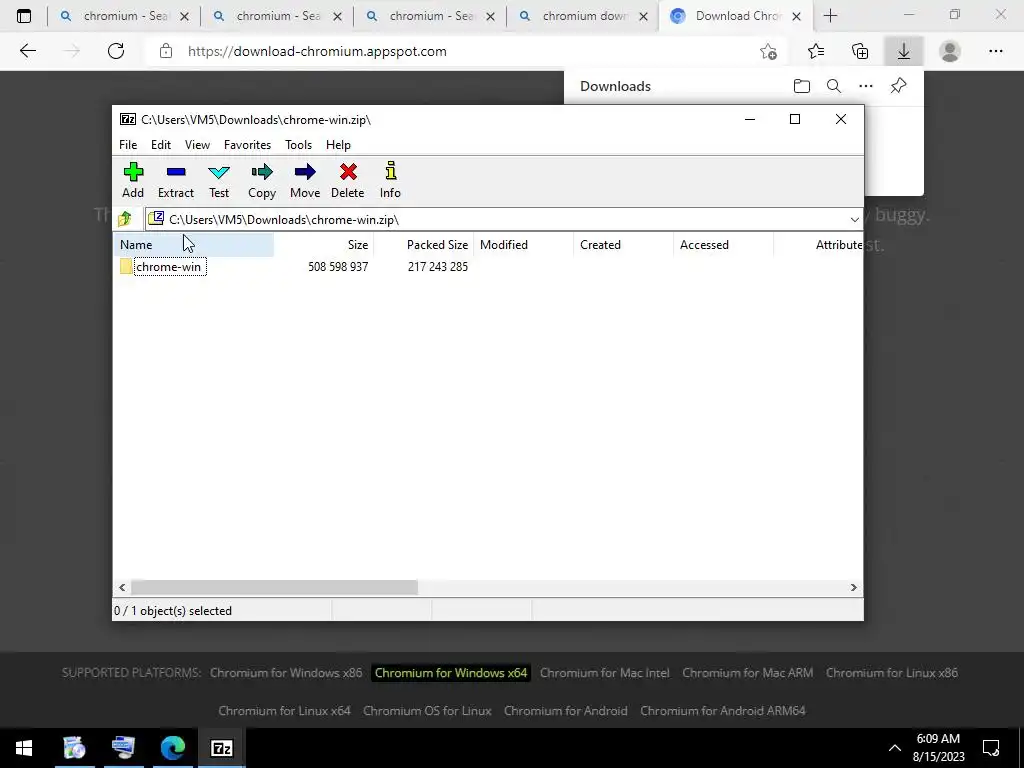
Task: Open the Chromium for Mac ARM link
Action: click(x=748, y=673)
